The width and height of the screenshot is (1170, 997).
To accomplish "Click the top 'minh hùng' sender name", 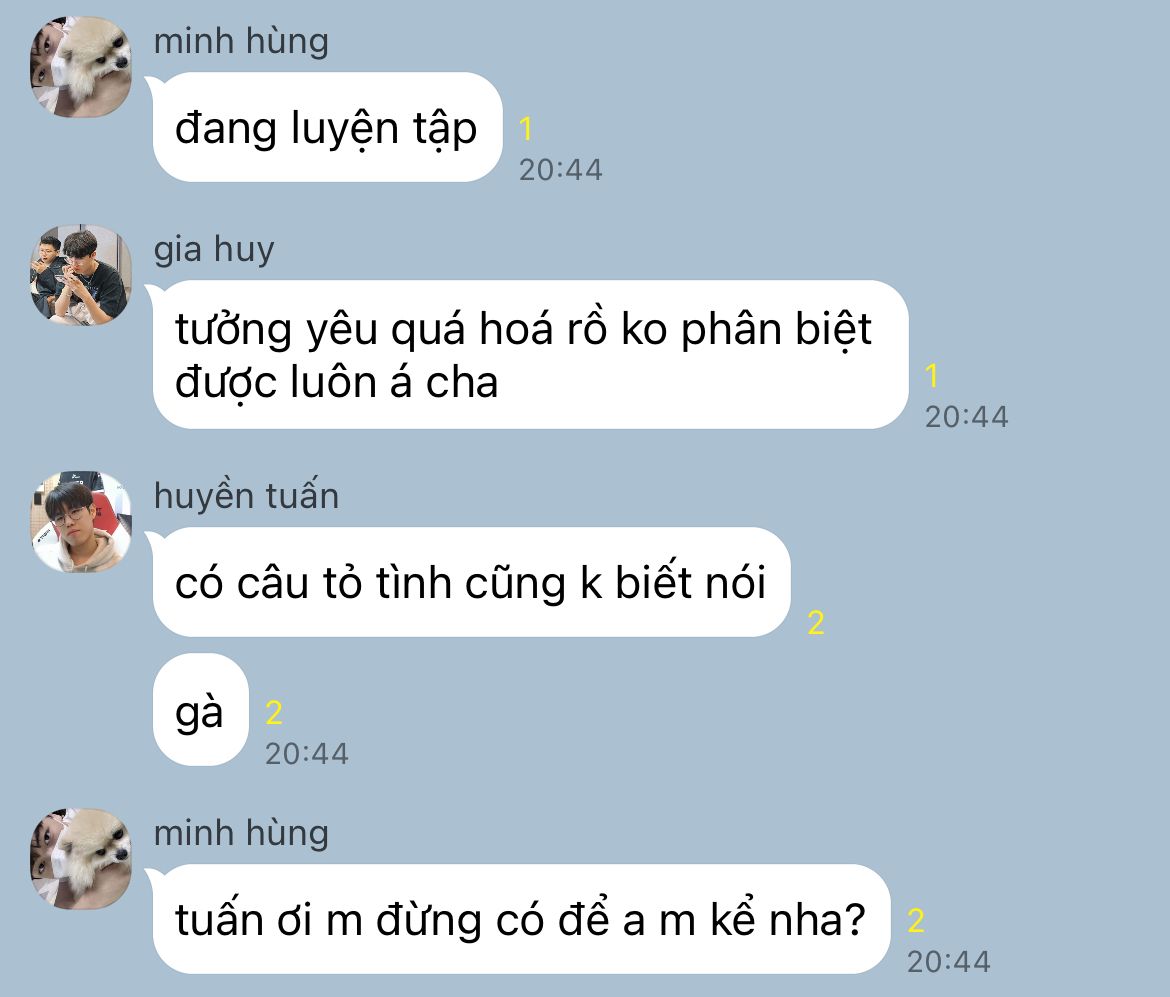I will (x=241, y=41).
